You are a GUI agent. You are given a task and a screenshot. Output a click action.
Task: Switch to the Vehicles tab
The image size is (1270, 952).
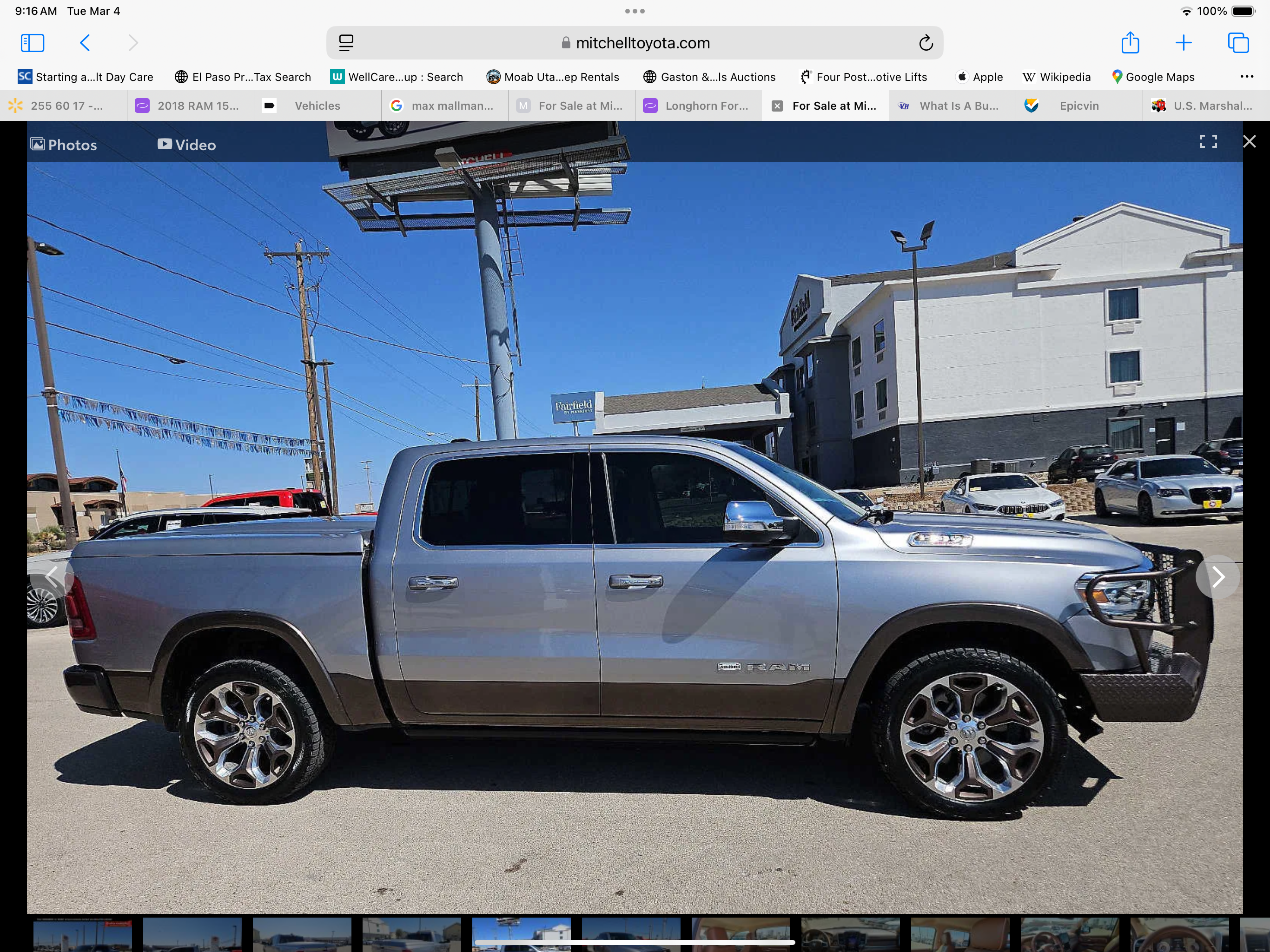317,106
